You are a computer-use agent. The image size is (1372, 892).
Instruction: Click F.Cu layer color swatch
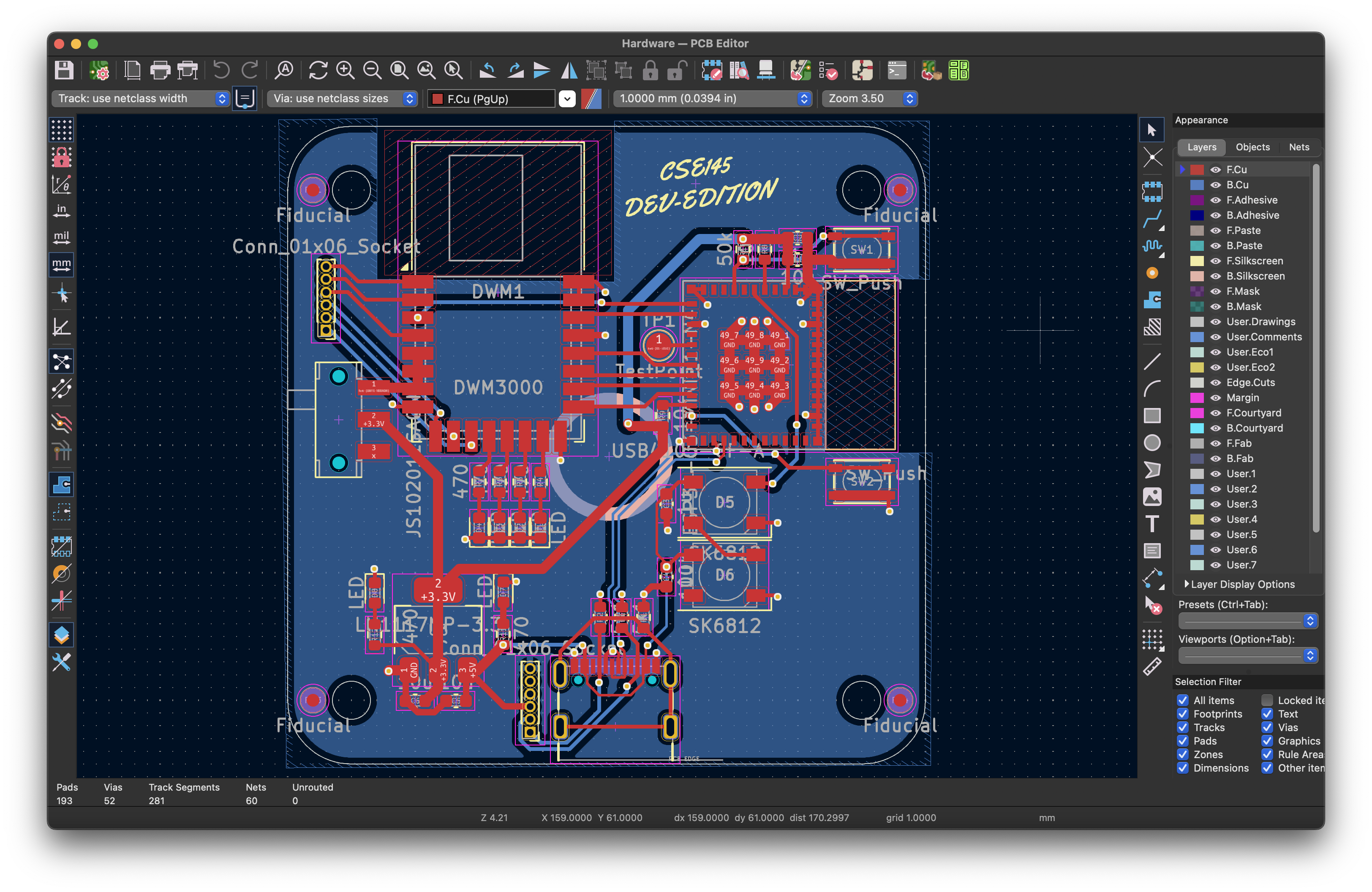(x=1197, y=169)
